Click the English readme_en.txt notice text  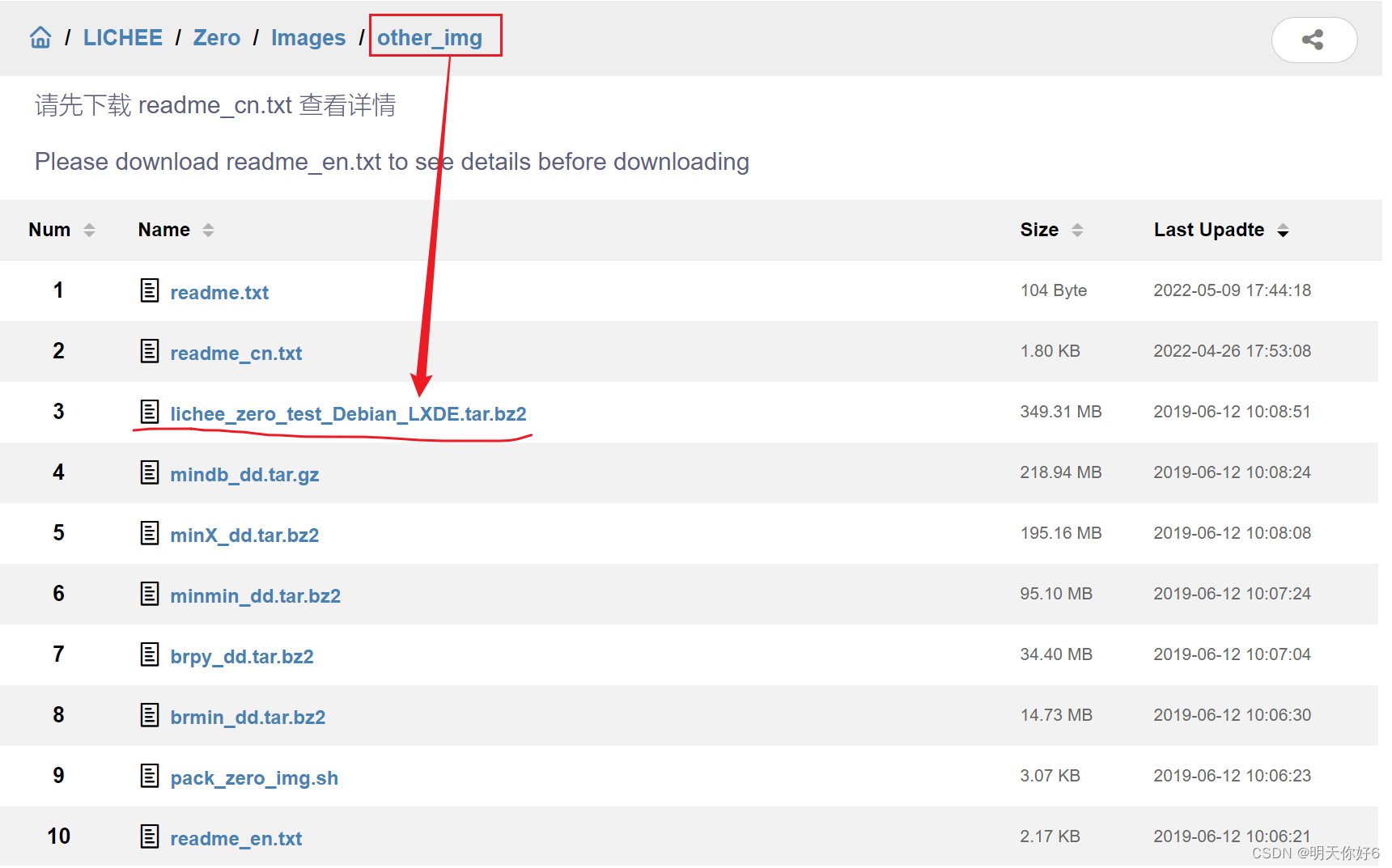click(x=392, y=162)
